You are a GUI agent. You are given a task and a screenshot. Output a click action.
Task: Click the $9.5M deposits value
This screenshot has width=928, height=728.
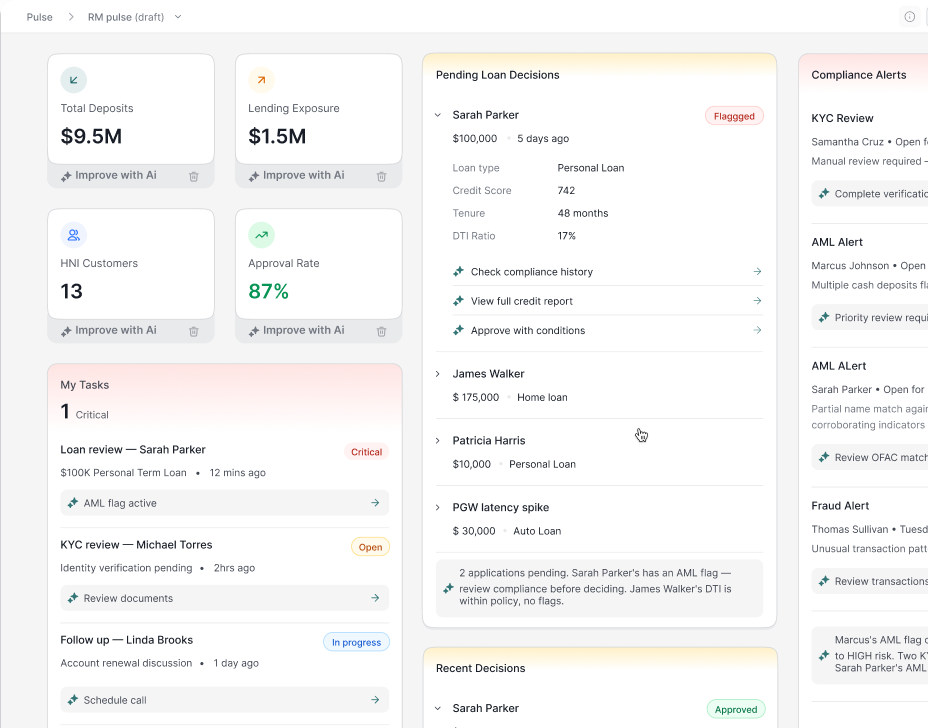pyautogui.click(x=91, y=136)
